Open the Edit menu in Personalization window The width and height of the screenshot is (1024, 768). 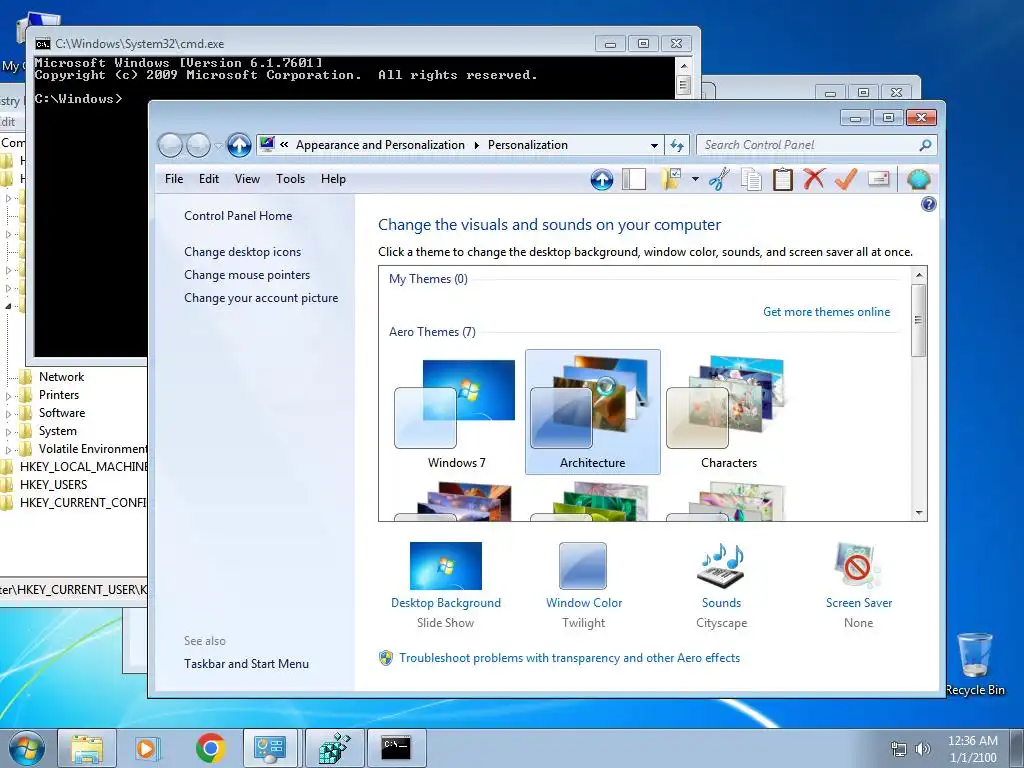pyautogui.click(x=209, y=179)
